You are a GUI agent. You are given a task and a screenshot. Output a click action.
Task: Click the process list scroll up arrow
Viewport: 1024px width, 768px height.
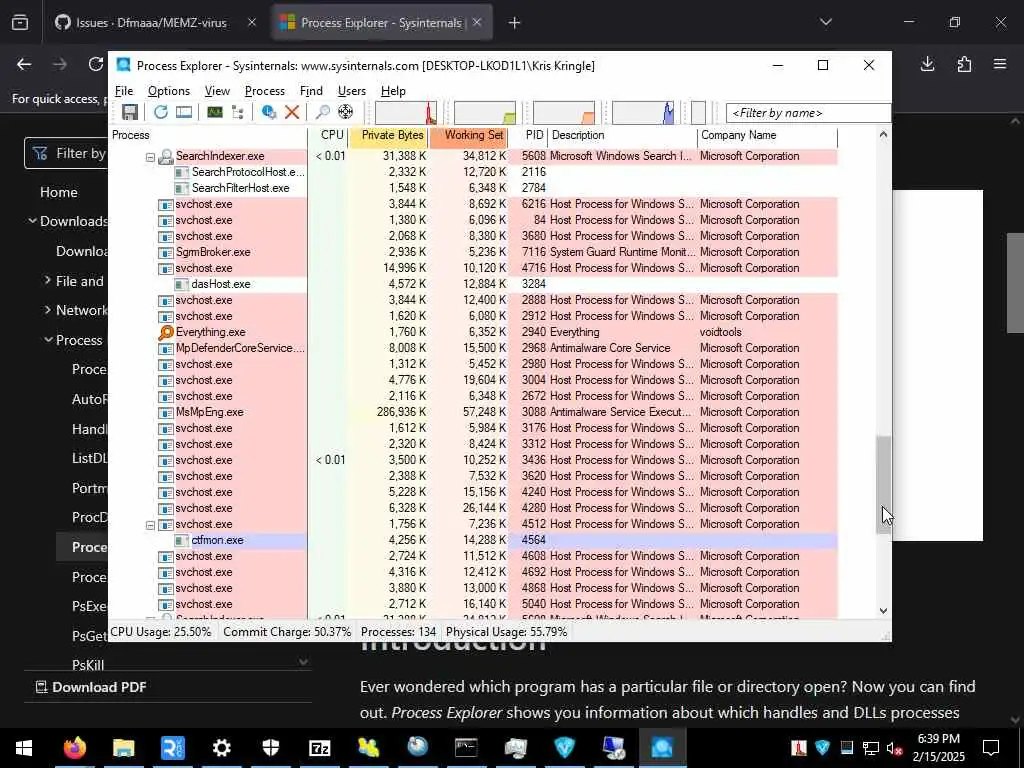(884, 135)
